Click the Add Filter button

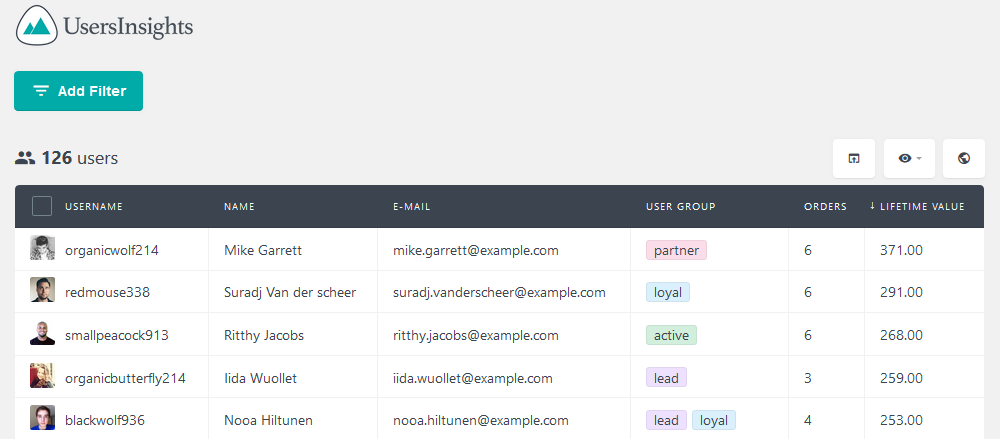(x=78, y=91)
